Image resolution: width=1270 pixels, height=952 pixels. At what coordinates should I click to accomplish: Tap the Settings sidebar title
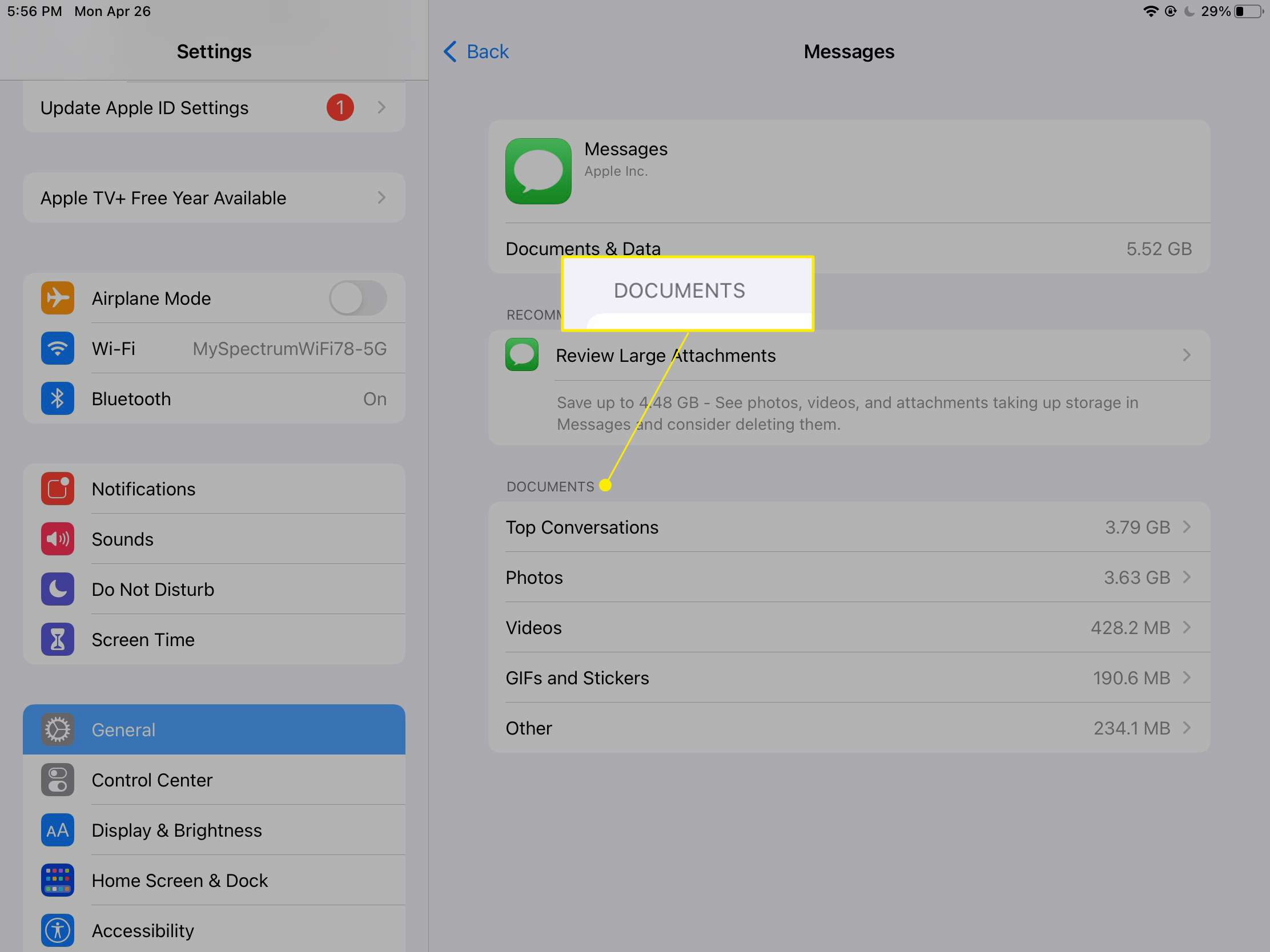click(x=214, y=51)
